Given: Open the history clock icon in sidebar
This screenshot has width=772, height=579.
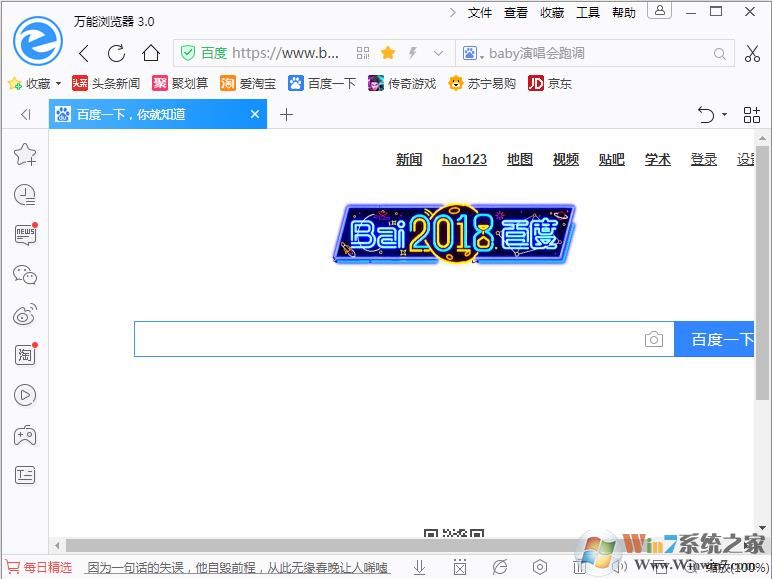Looking at the screenshot, I should pyautogui.click(x=25, y=195).
